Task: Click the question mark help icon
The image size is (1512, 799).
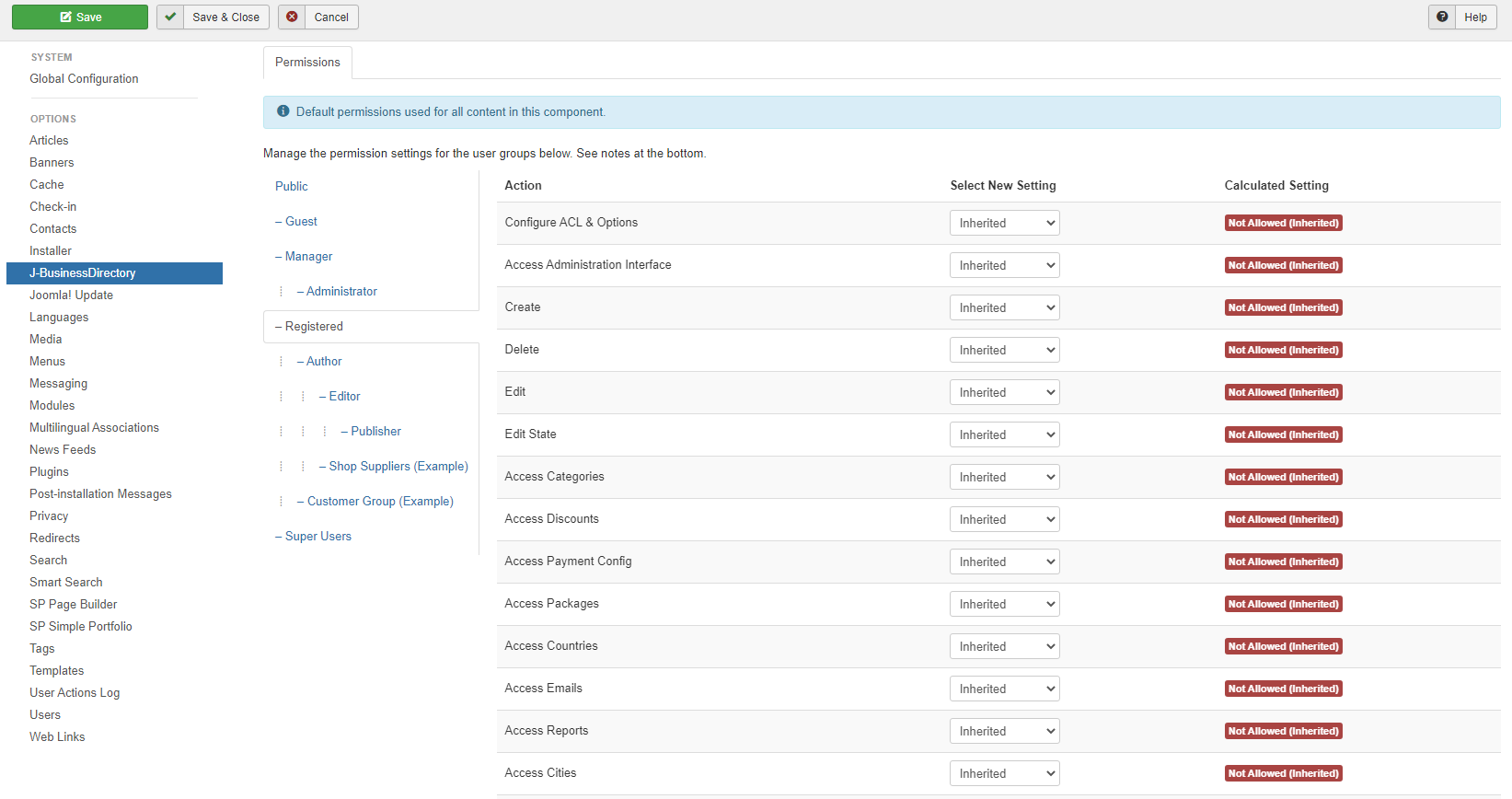Action: click(x=1442, y=17)
